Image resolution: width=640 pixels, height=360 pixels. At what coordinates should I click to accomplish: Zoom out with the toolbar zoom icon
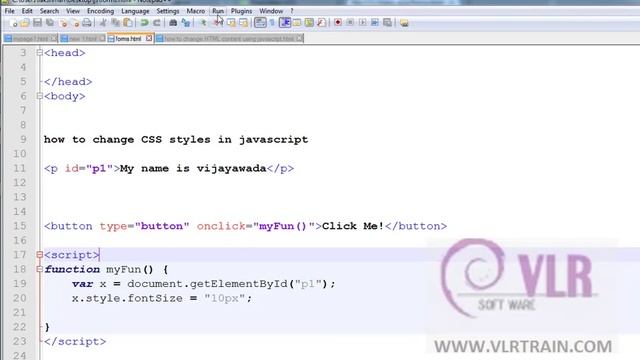[x=218, y=23]
